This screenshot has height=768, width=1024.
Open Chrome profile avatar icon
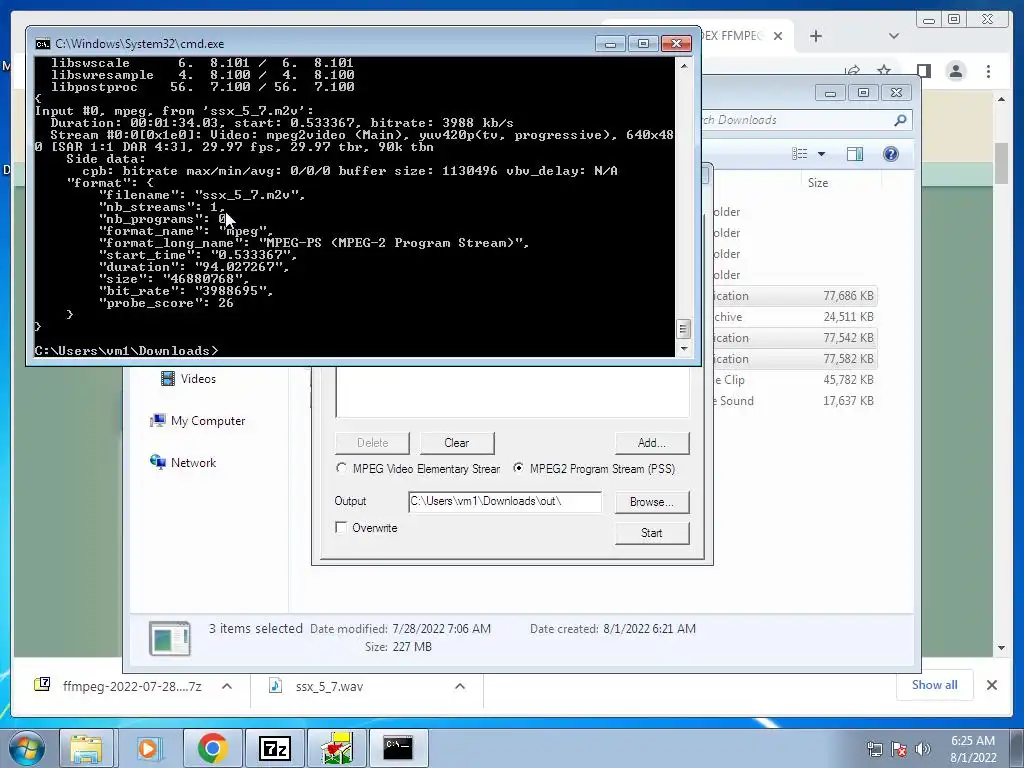pyautogui.click(x=956, y=71)
